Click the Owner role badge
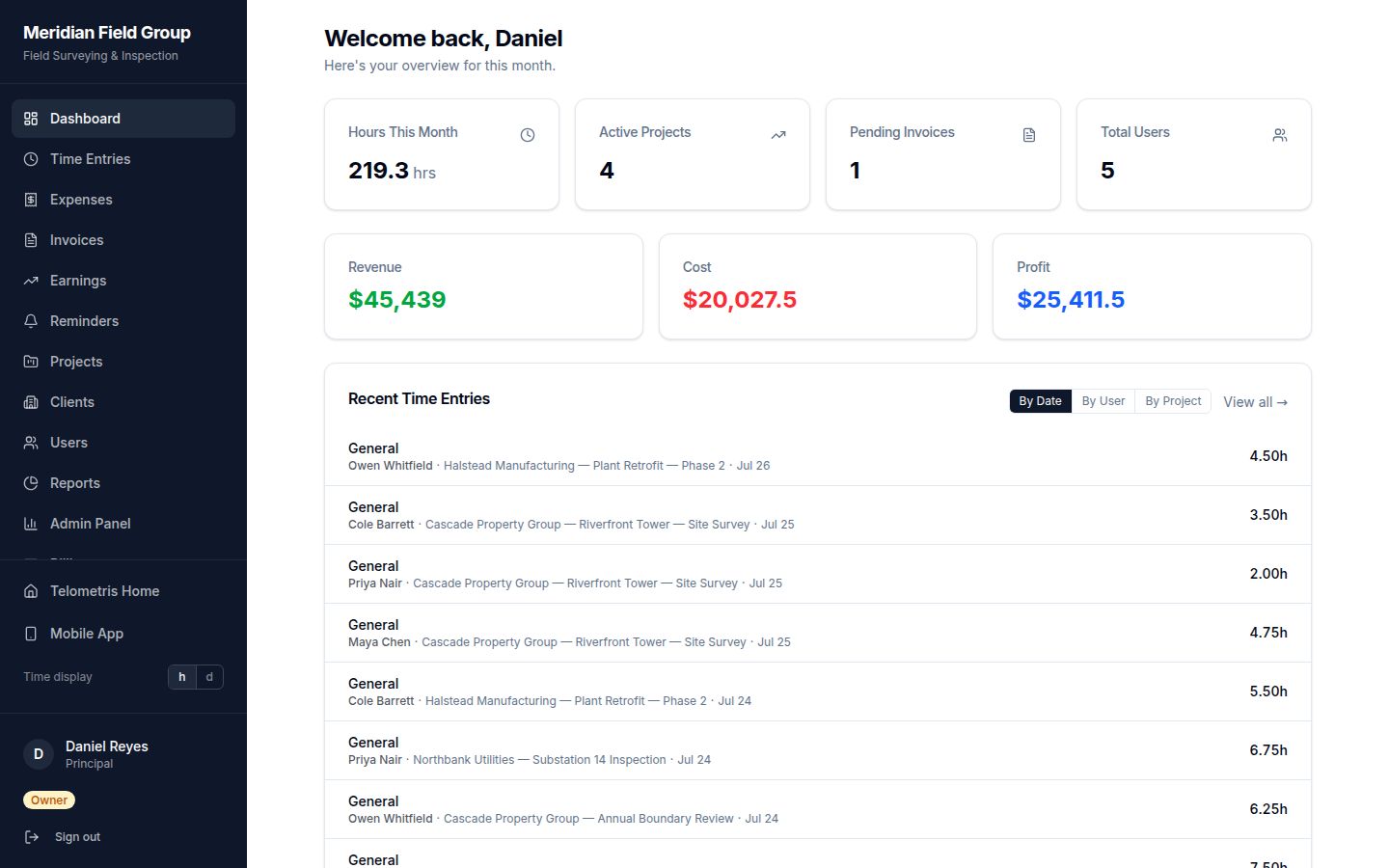The image size is (1389, 868). 49,800
